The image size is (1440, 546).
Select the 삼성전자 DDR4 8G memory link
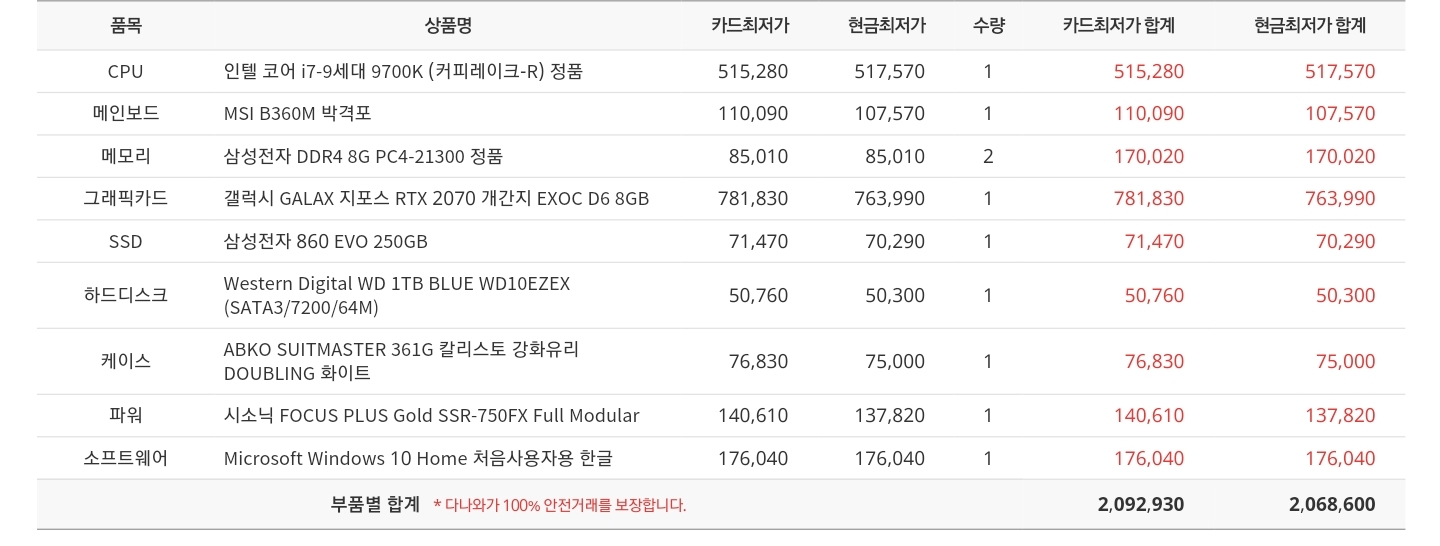pyautogui.click(x=363, y=156)
